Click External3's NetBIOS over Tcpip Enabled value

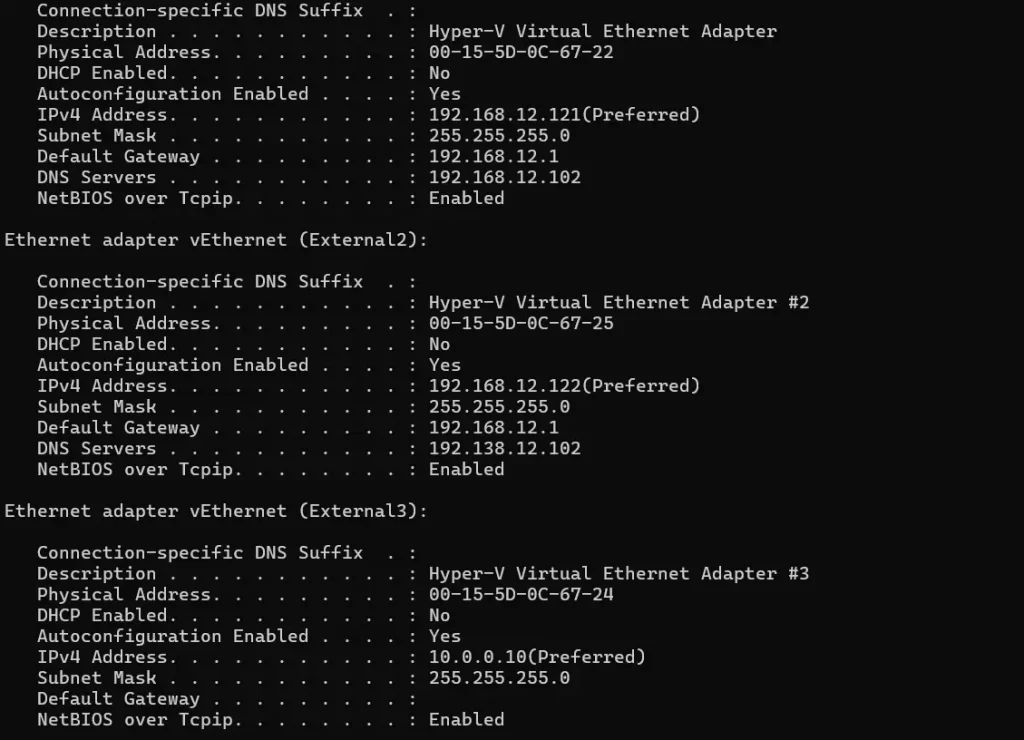466,719
